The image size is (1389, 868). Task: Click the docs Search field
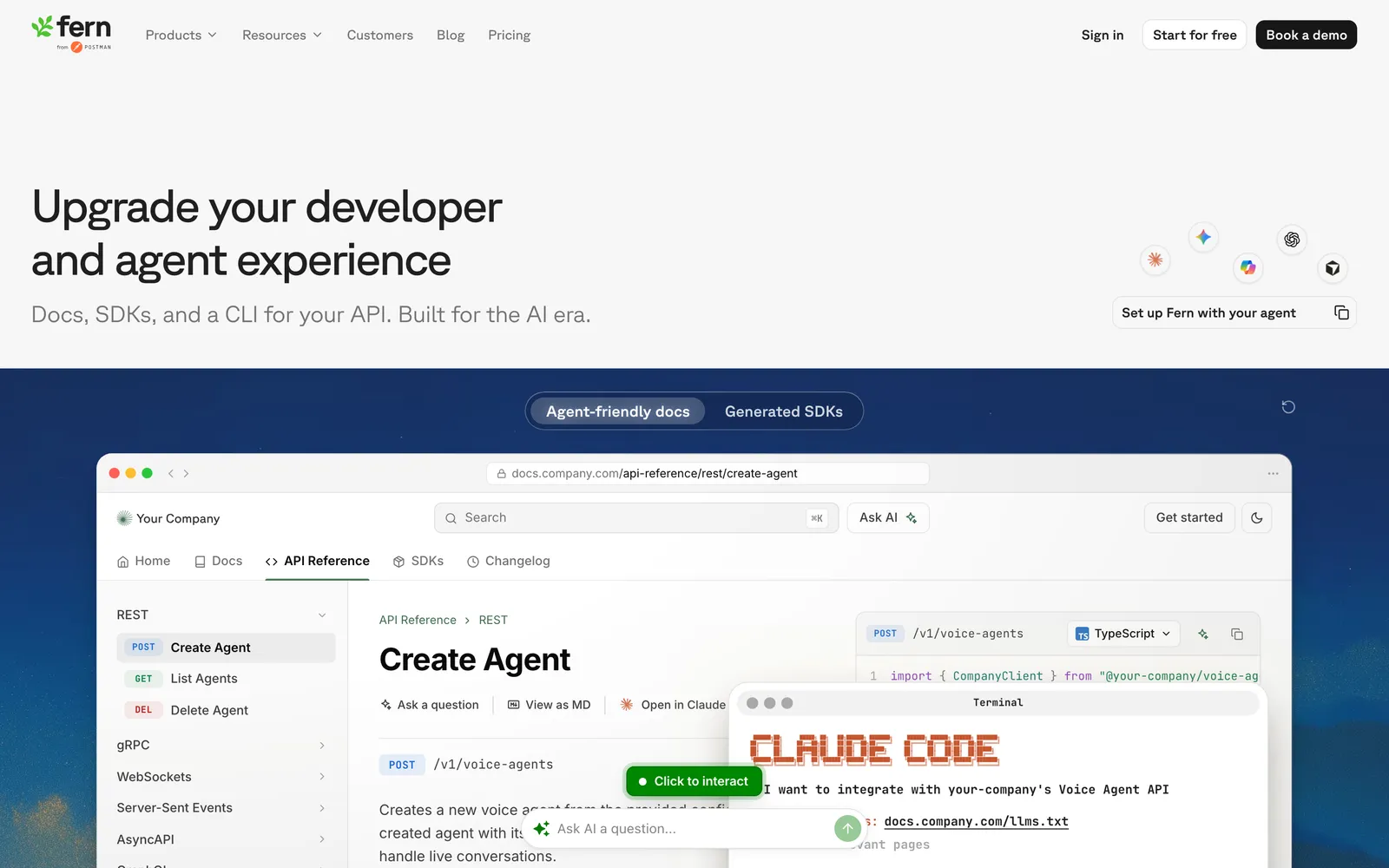(636, 518)
